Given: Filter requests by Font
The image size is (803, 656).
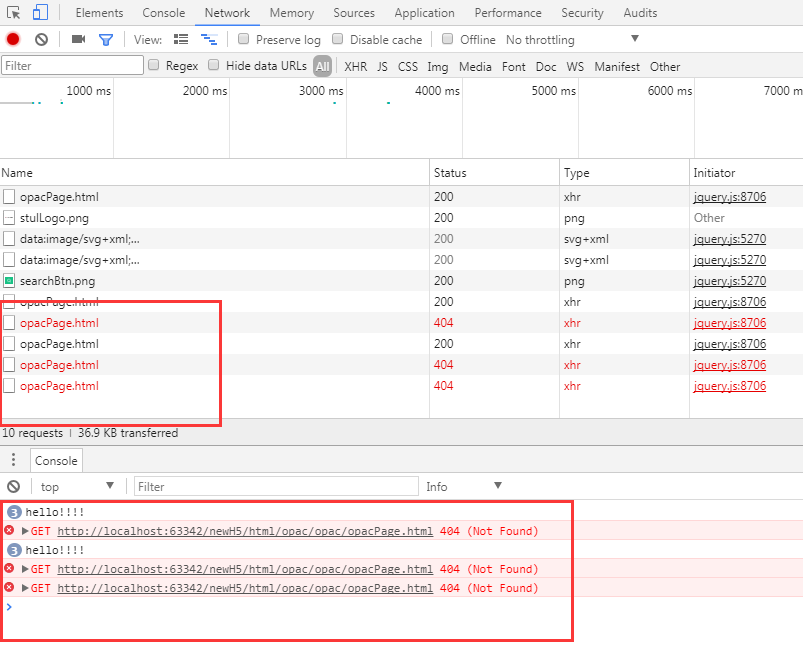Looking at the screenshot, I should pyautogui.click(x=514, y=67).
